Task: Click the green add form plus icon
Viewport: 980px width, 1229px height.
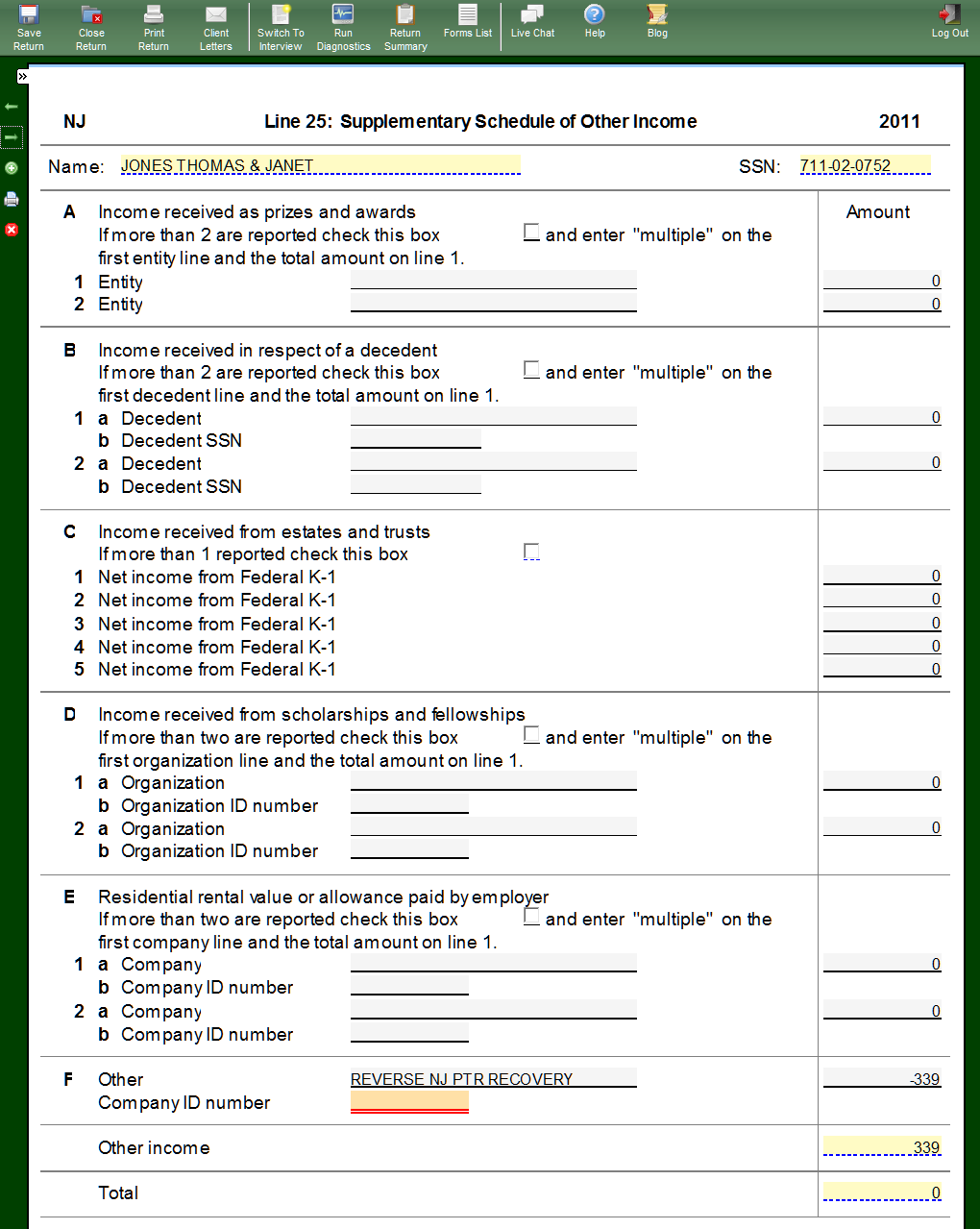Action: coord(12,168)
